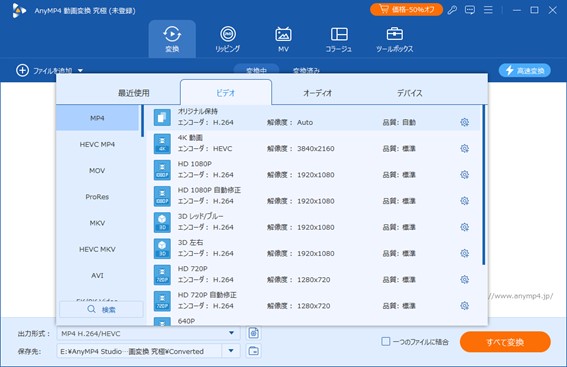The image size is (567, 367).
Task: Check 一つのファイルに結合 merge checkbox
Action: [x=386, y=341]
